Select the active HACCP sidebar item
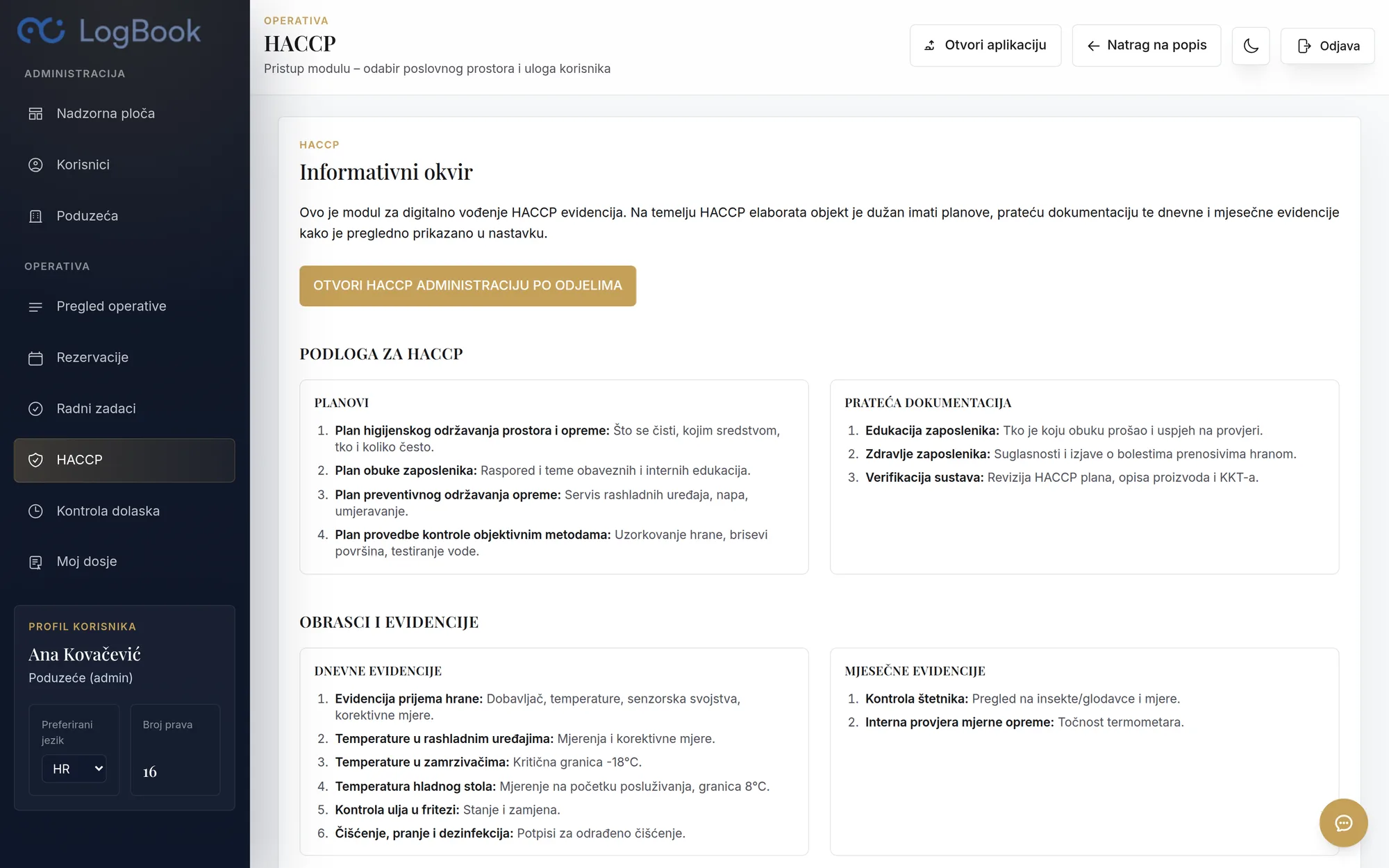This screenshot has height=868, width=1389. [x=124, y=460]
